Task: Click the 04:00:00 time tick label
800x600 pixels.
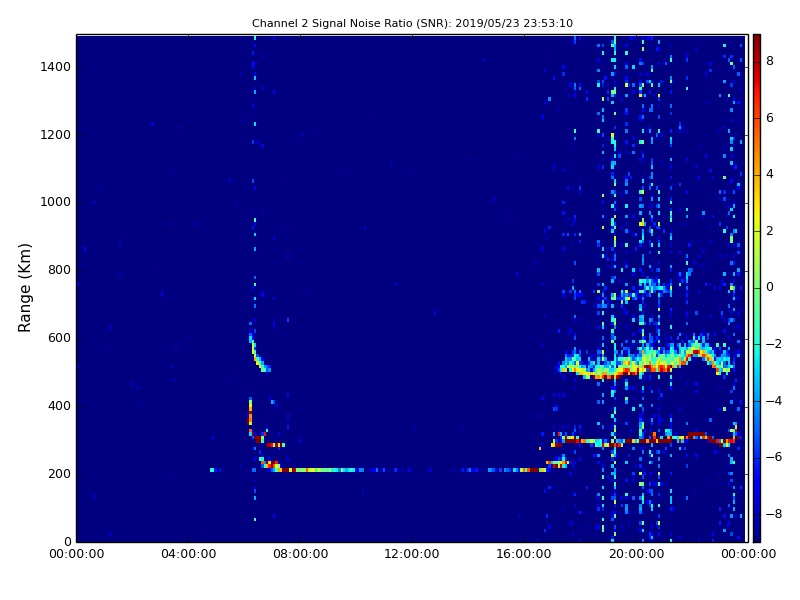Action: (188, 554)
